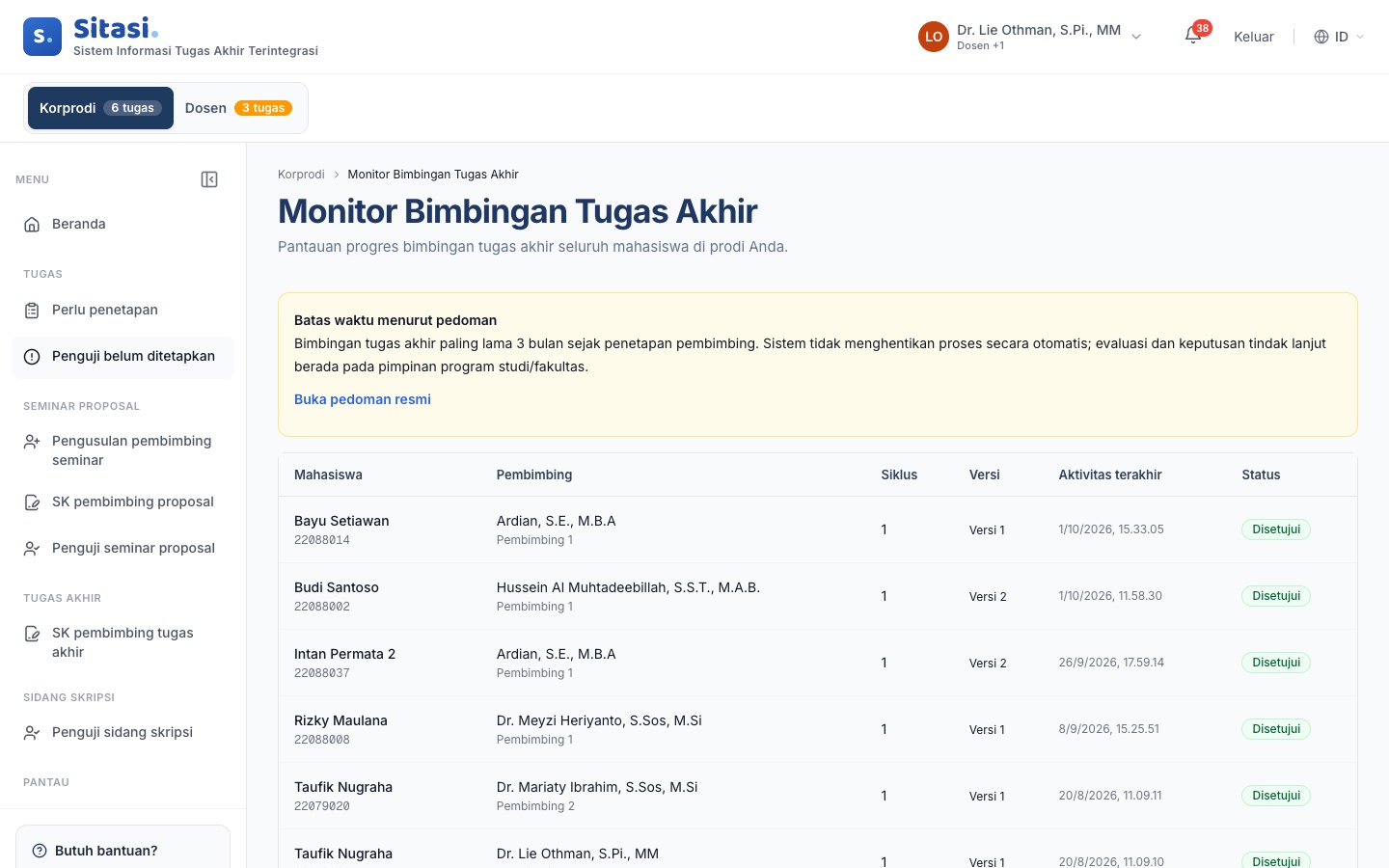This screenshot has width=1389, height=868.
Task: Click the Penguji belum ditetapkan alert icon
Action: pos(32,357)
